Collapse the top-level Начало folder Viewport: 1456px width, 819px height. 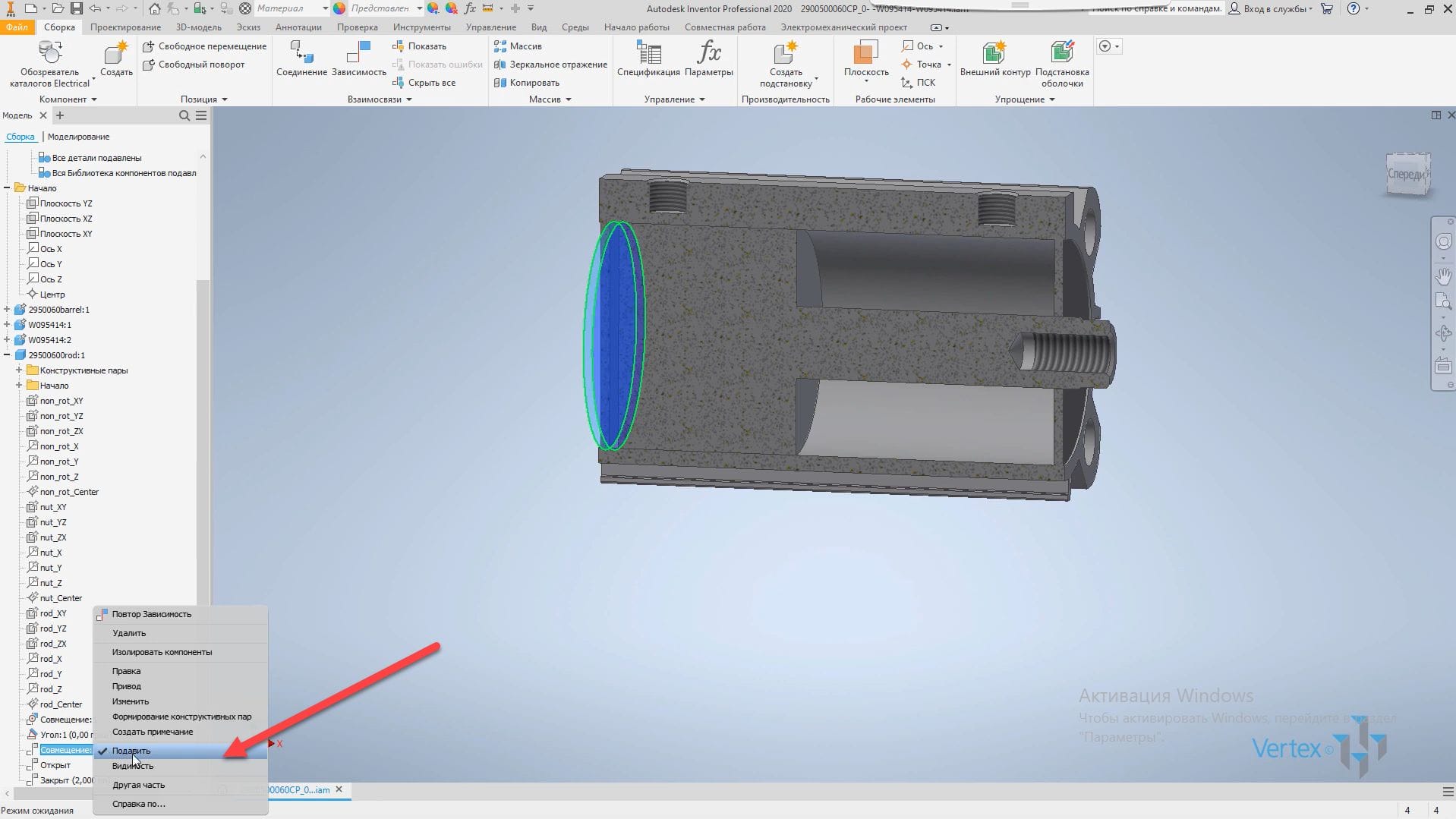(7, 188)
